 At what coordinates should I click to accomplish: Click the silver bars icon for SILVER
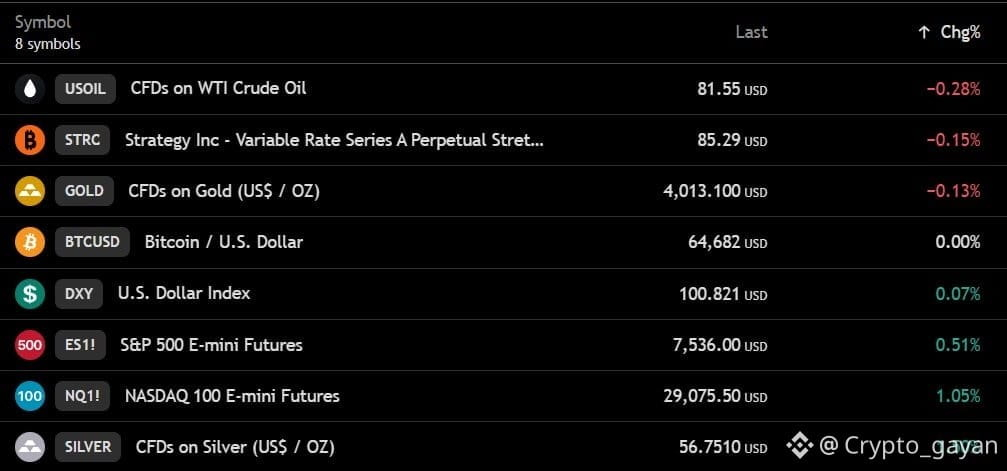point(30,447)
